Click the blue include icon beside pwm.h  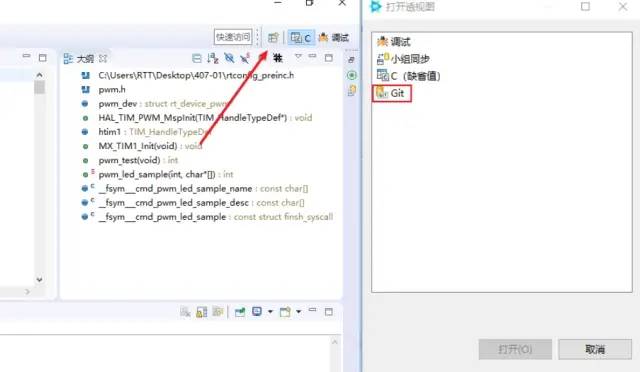point(85,89)
